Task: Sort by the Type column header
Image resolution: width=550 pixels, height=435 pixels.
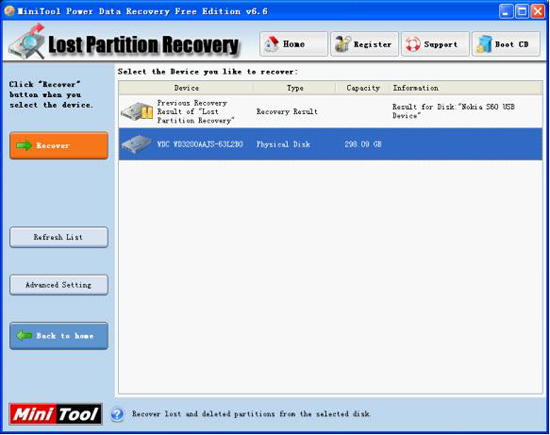Action: coord(295,88)
